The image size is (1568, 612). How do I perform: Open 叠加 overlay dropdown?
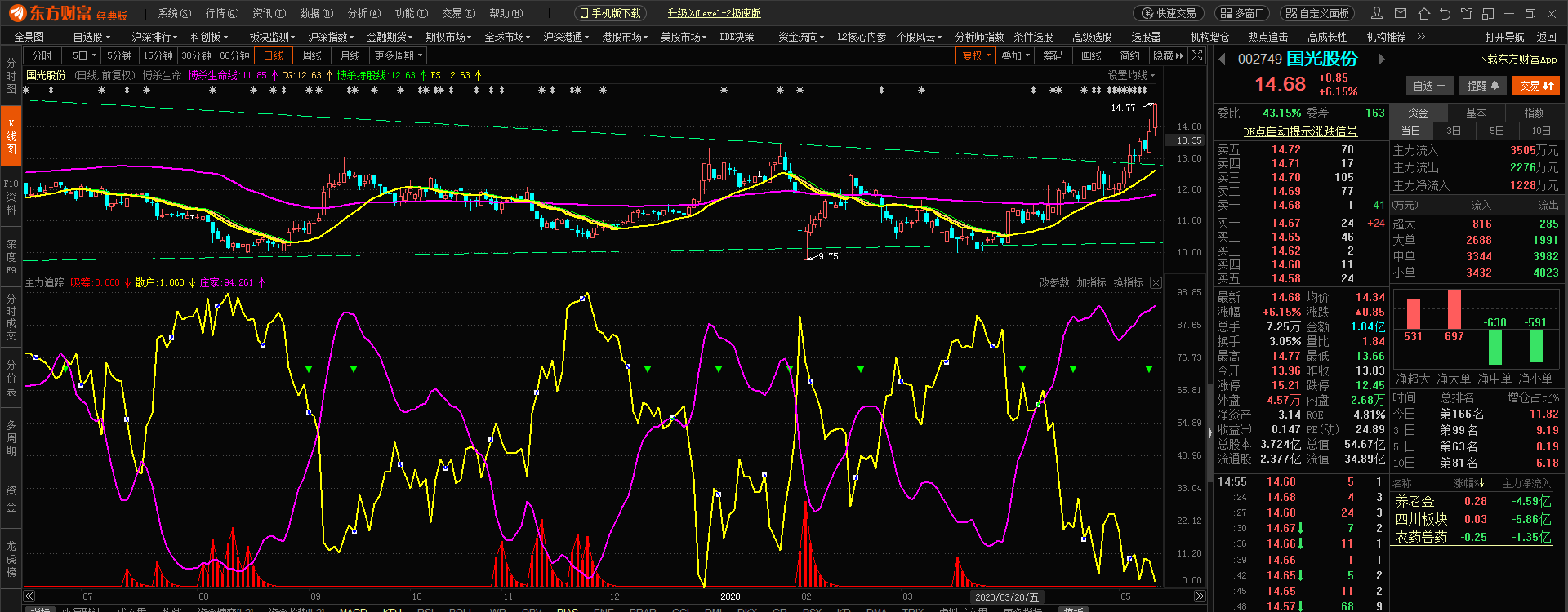click(x=1015, y=55)
